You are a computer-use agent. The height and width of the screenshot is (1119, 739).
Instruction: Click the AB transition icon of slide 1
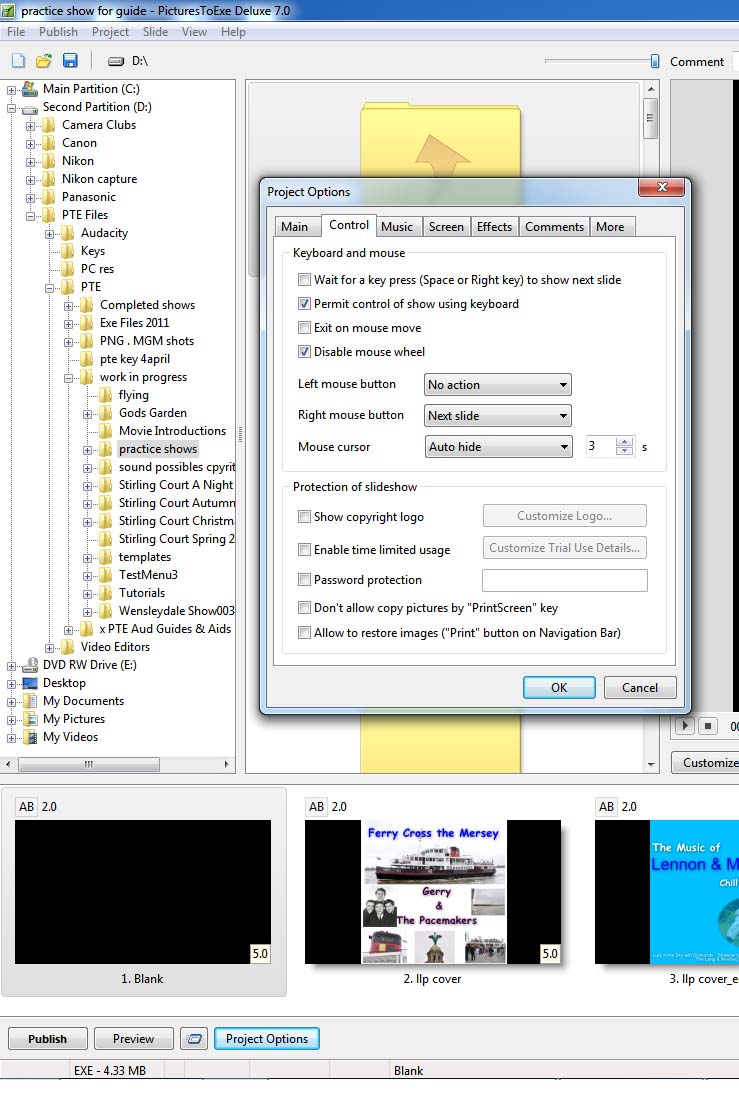[26, 806]
